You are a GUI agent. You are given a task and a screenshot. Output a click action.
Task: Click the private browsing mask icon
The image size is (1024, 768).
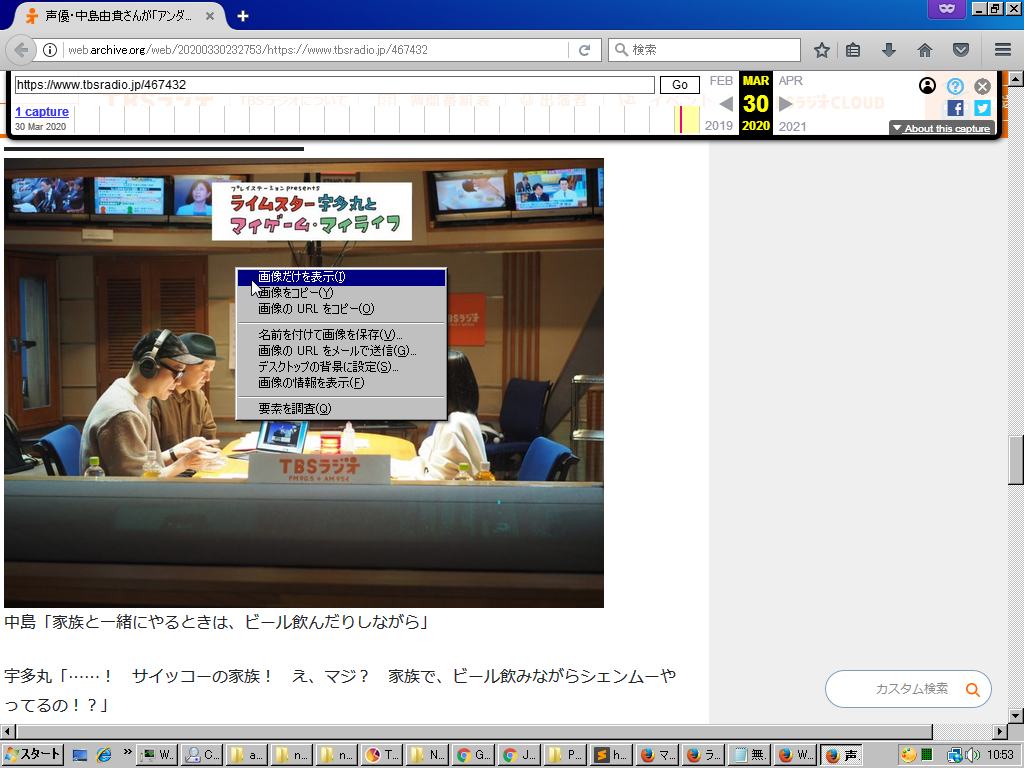[947, 8]
